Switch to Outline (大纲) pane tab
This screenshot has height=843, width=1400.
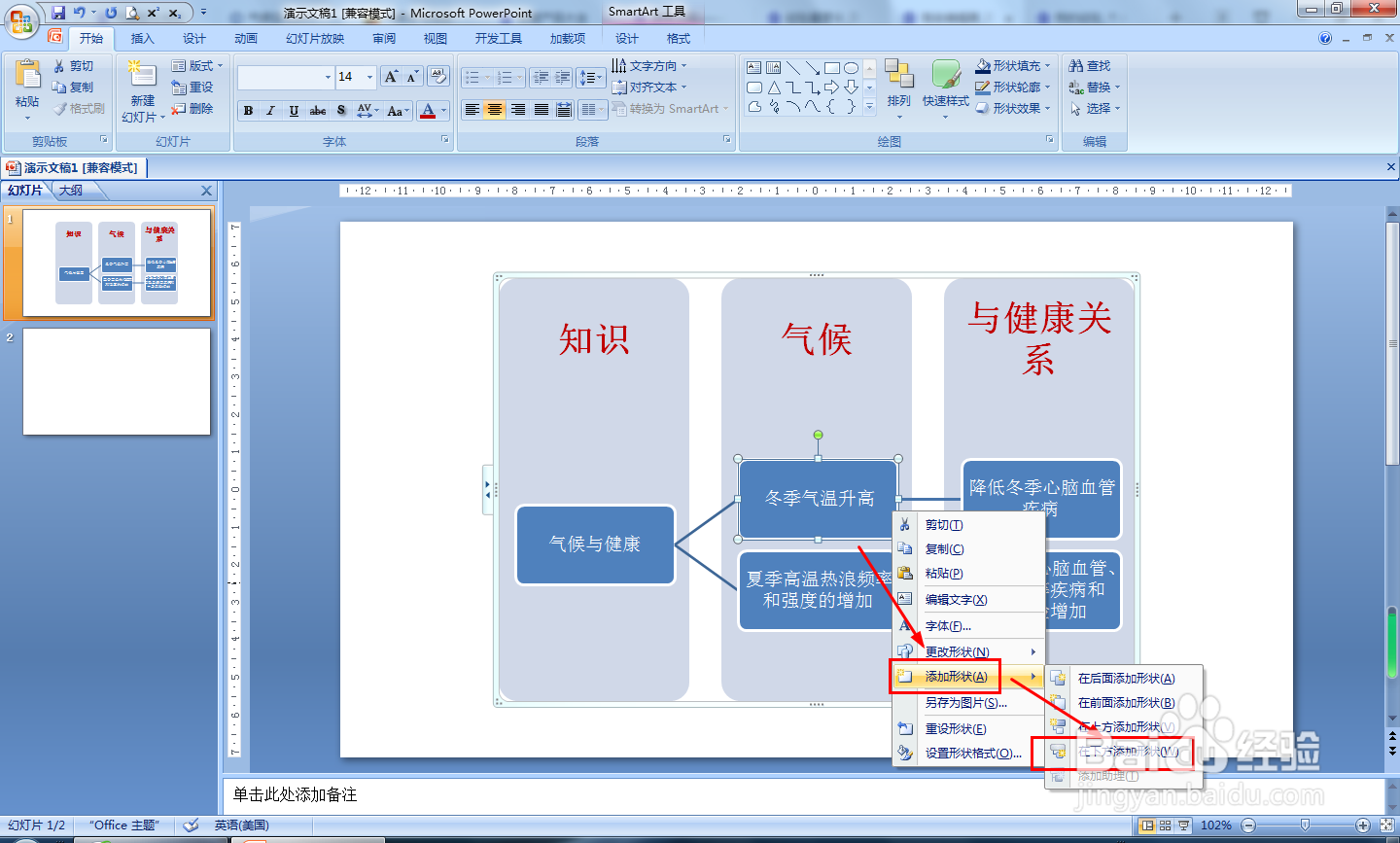[70, 191]
